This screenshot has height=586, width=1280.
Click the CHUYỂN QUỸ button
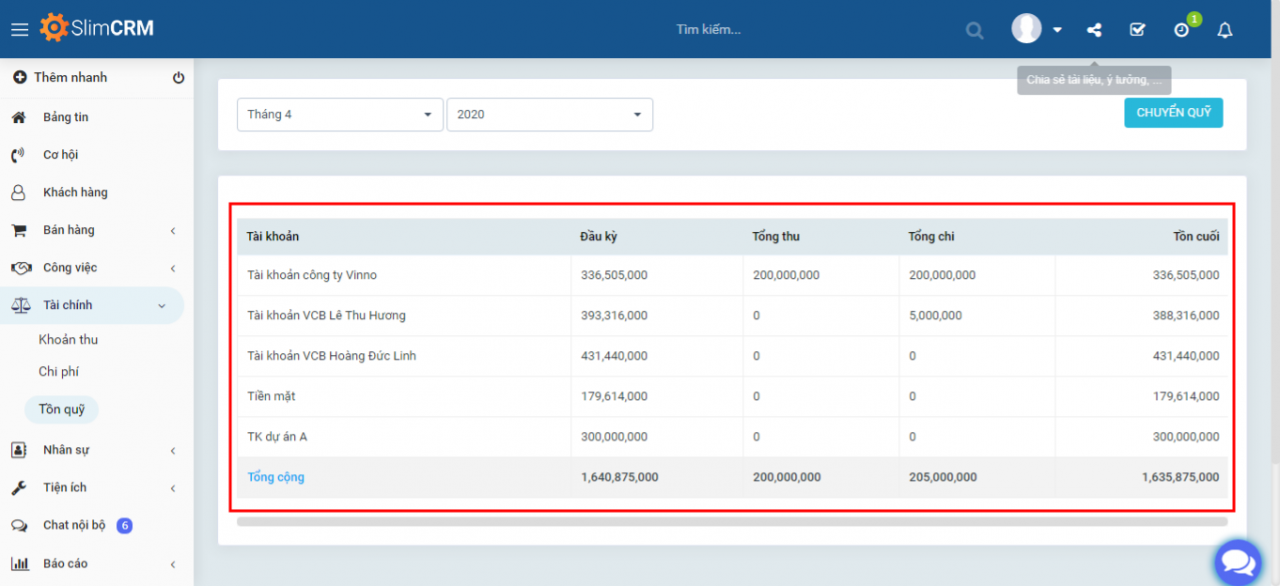pyautogui.click(x=1173, y=112)
